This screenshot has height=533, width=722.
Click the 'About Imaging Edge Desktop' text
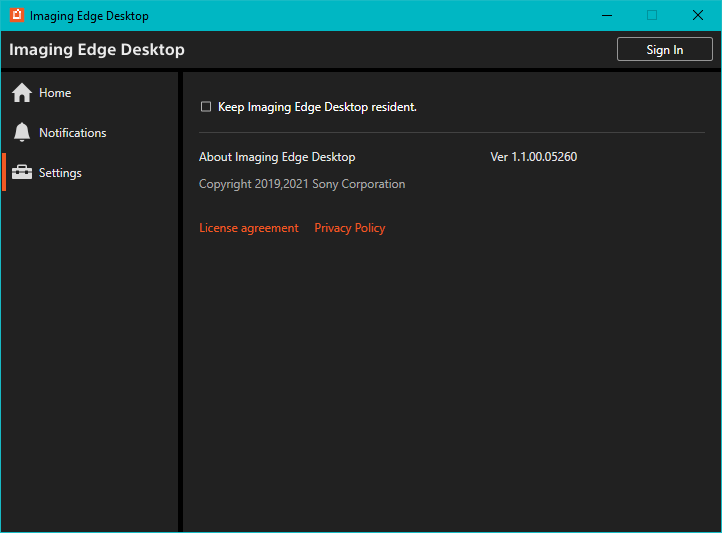click(277, 157)
